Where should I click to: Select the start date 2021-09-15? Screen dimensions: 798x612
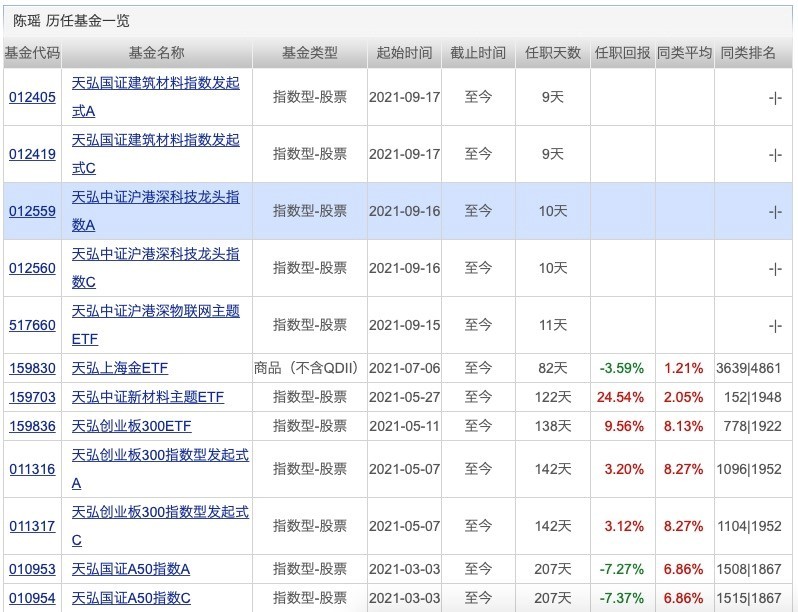click(405, 325)
